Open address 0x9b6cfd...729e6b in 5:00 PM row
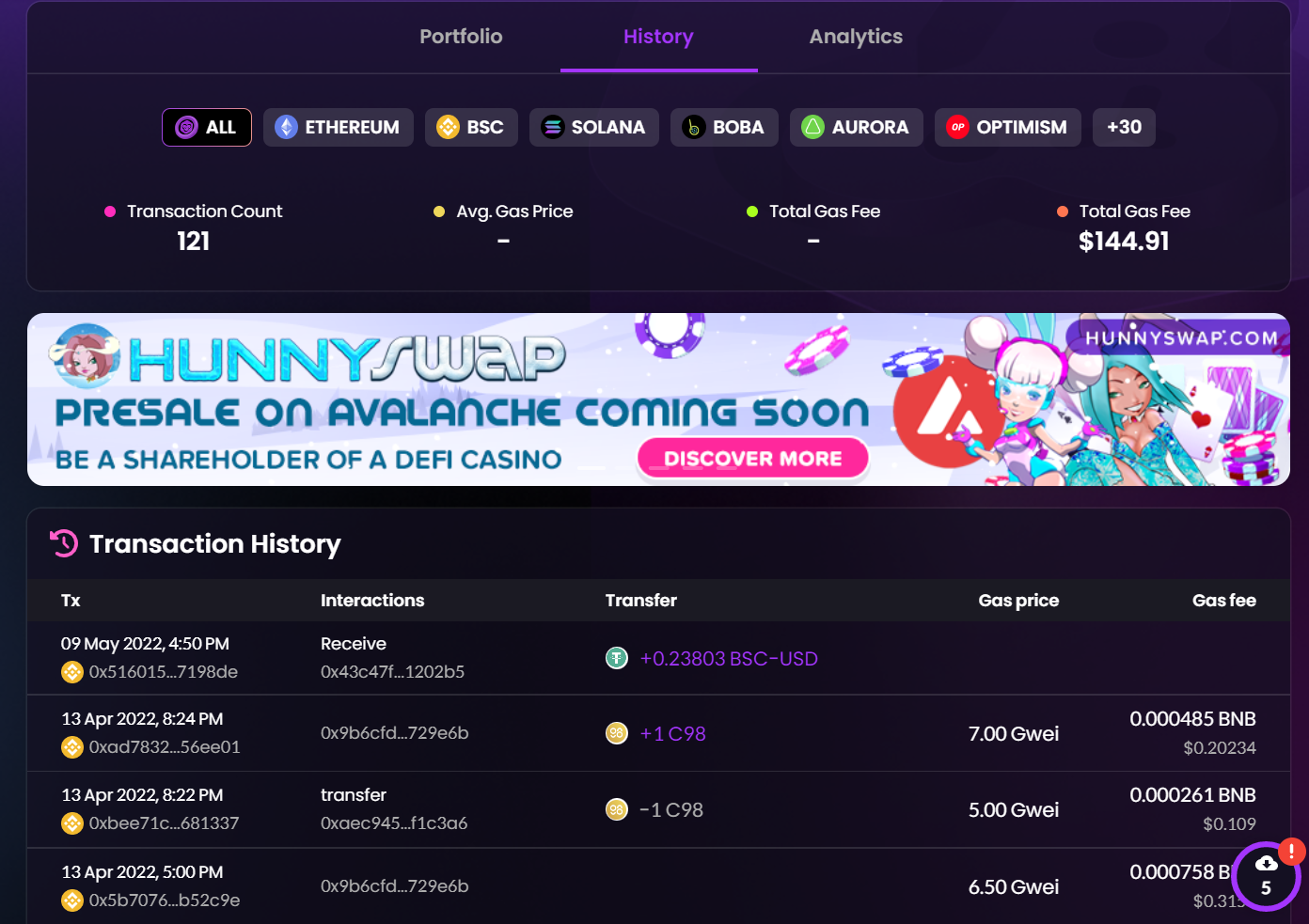This screenshot has width=1309, height=924. click(394, 886)
